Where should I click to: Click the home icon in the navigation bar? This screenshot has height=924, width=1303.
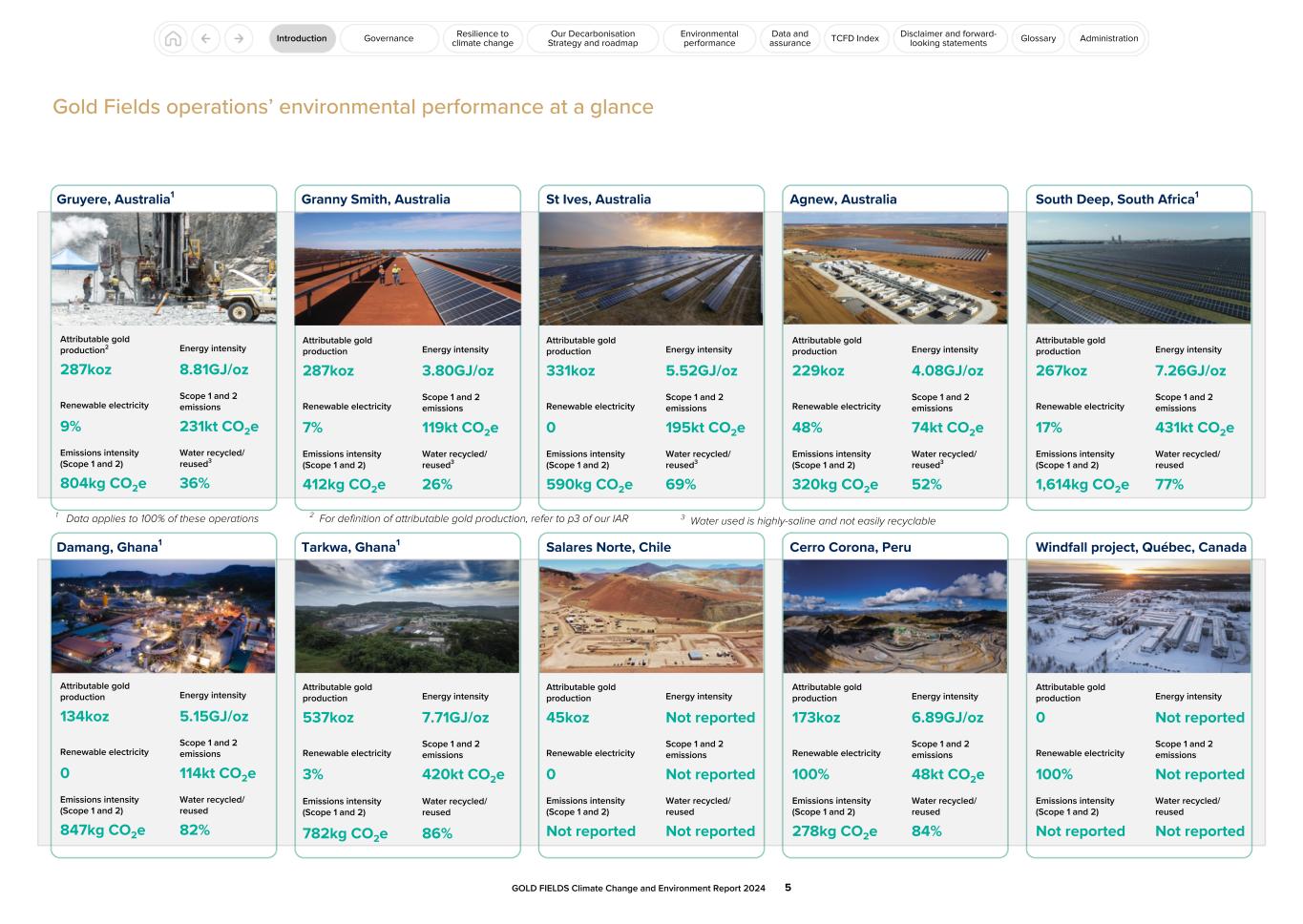click(x=175, y=38)
